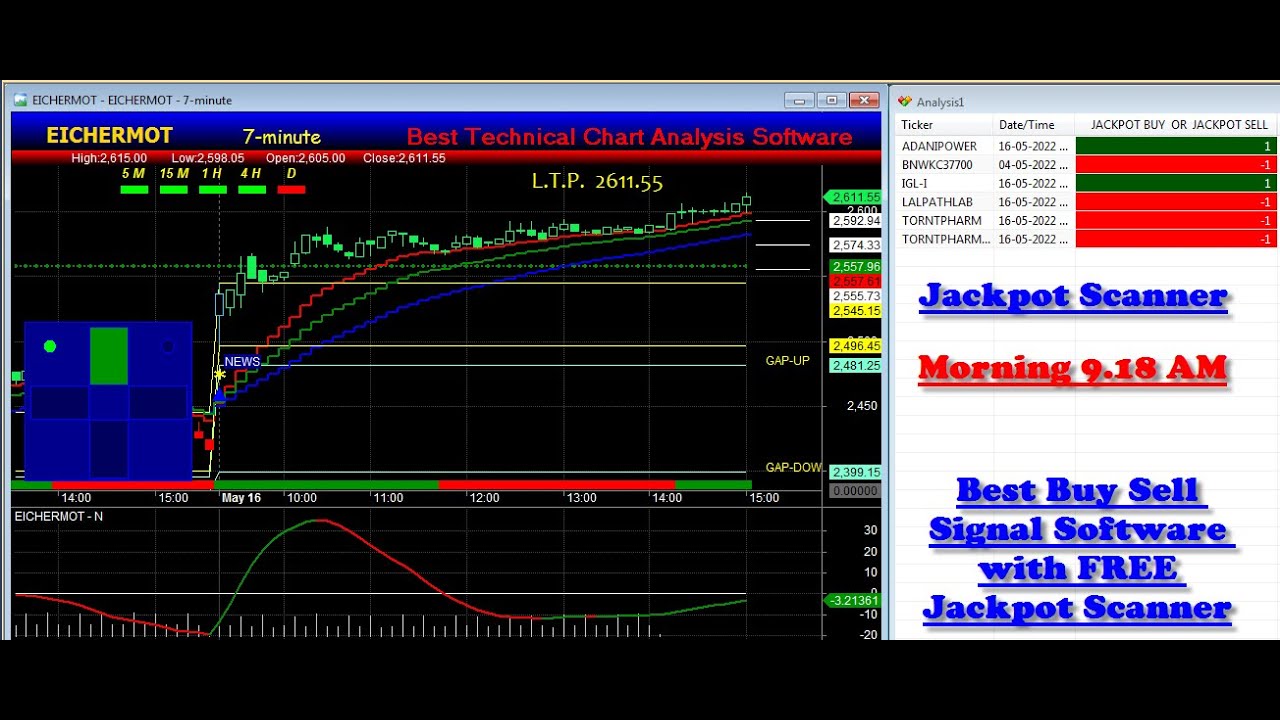
Task: Click the 2,557.96 green price label
Action: pos(856,267)
